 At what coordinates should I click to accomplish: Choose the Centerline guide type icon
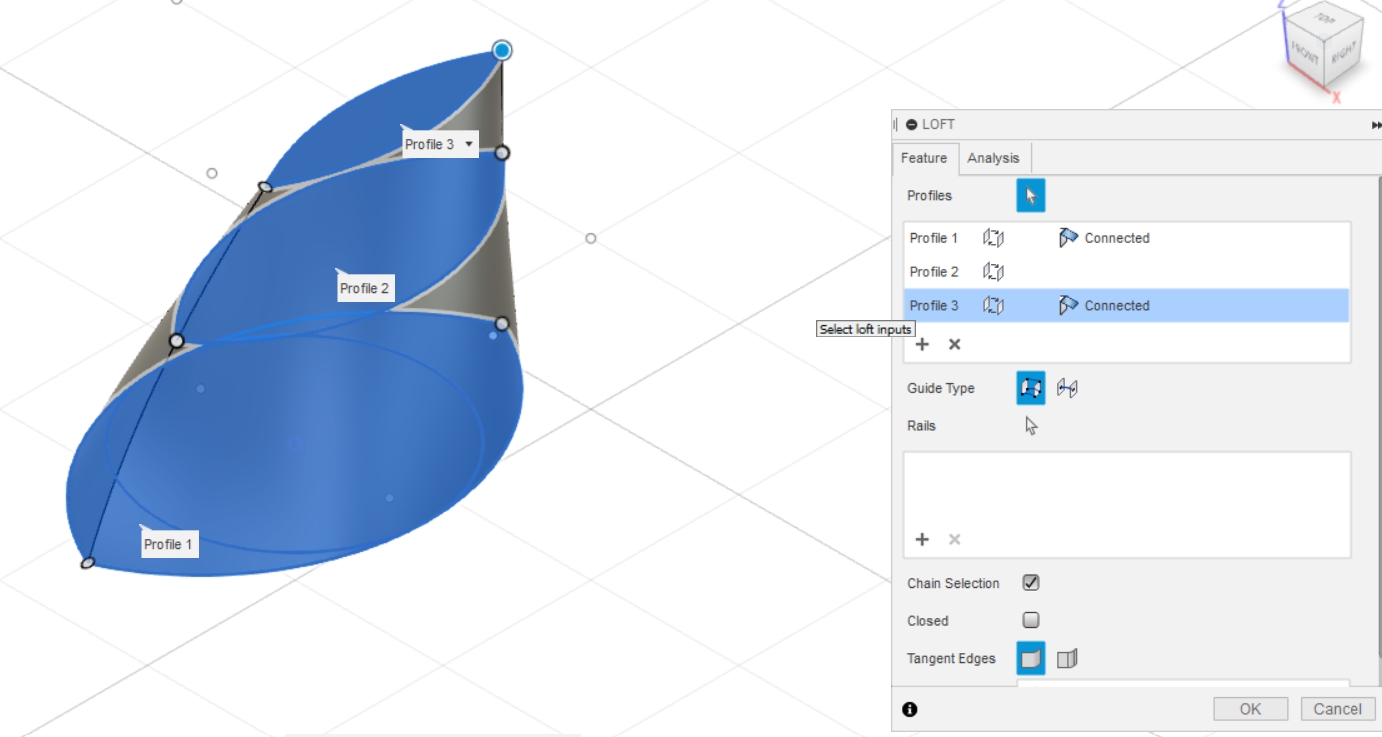[x=1067, y=388]
